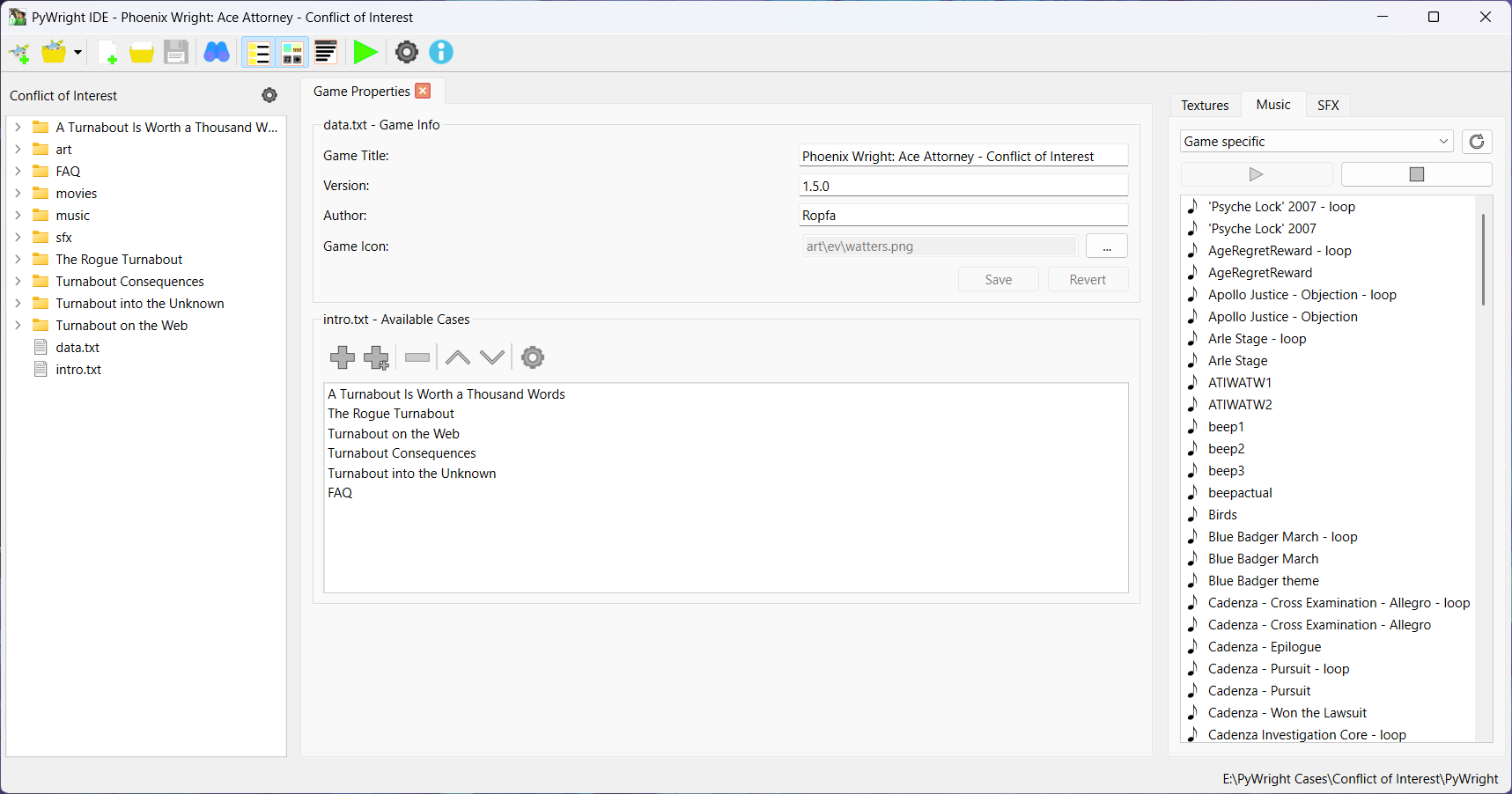Click the Save floppy disk toolbar icon
Viewport: 1512px width, 794px height.
(176, 53)
